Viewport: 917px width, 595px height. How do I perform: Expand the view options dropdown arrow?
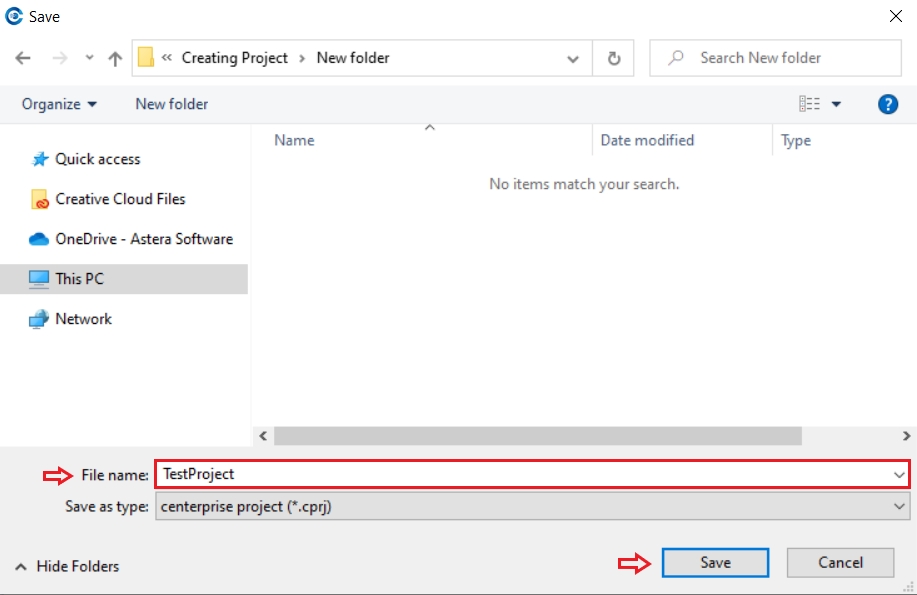[x=836, y=104]
